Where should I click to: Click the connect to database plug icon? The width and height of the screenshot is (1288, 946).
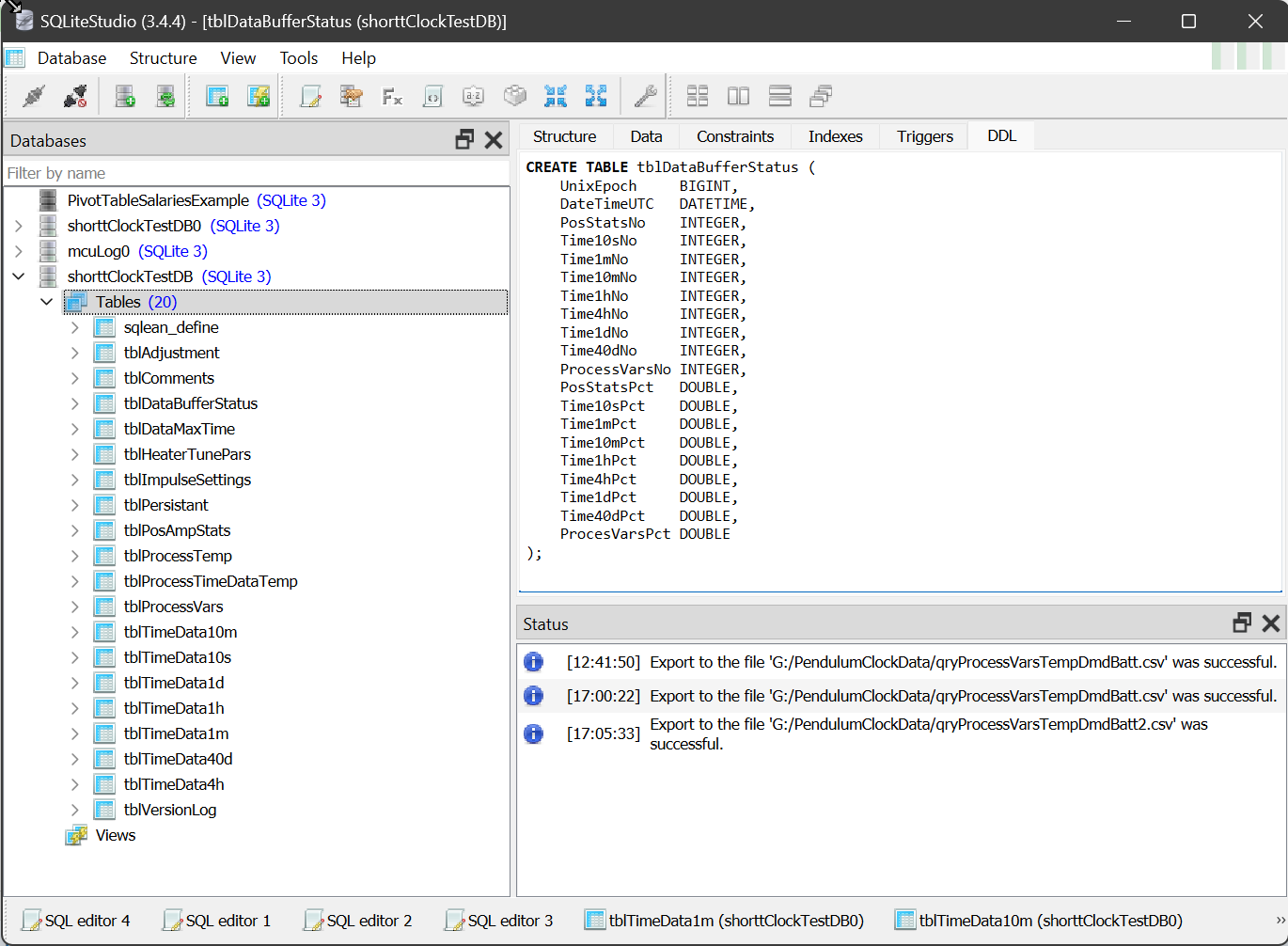34,96
